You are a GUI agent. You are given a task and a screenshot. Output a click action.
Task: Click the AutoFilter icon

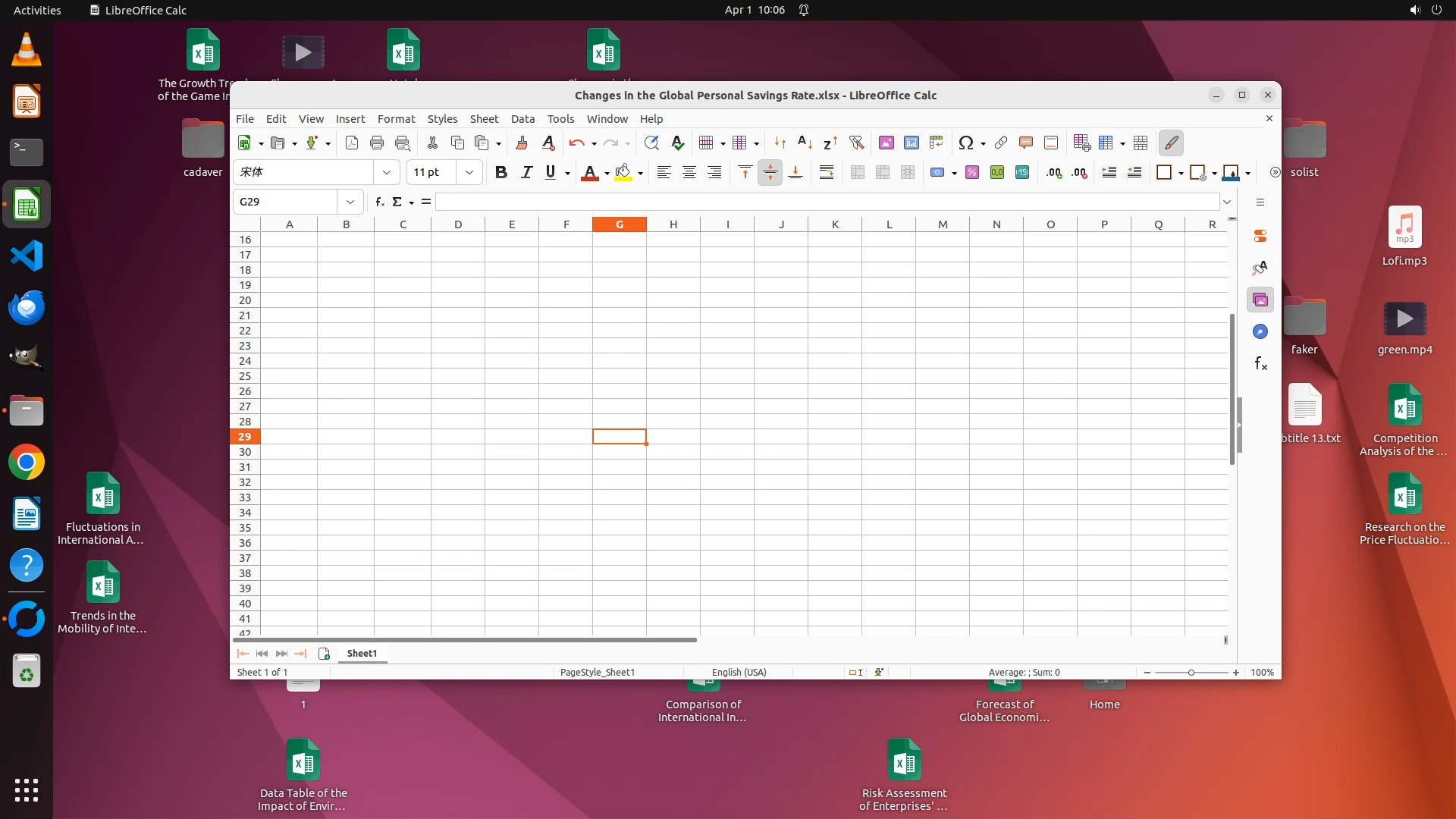click(x=856, y=143)
